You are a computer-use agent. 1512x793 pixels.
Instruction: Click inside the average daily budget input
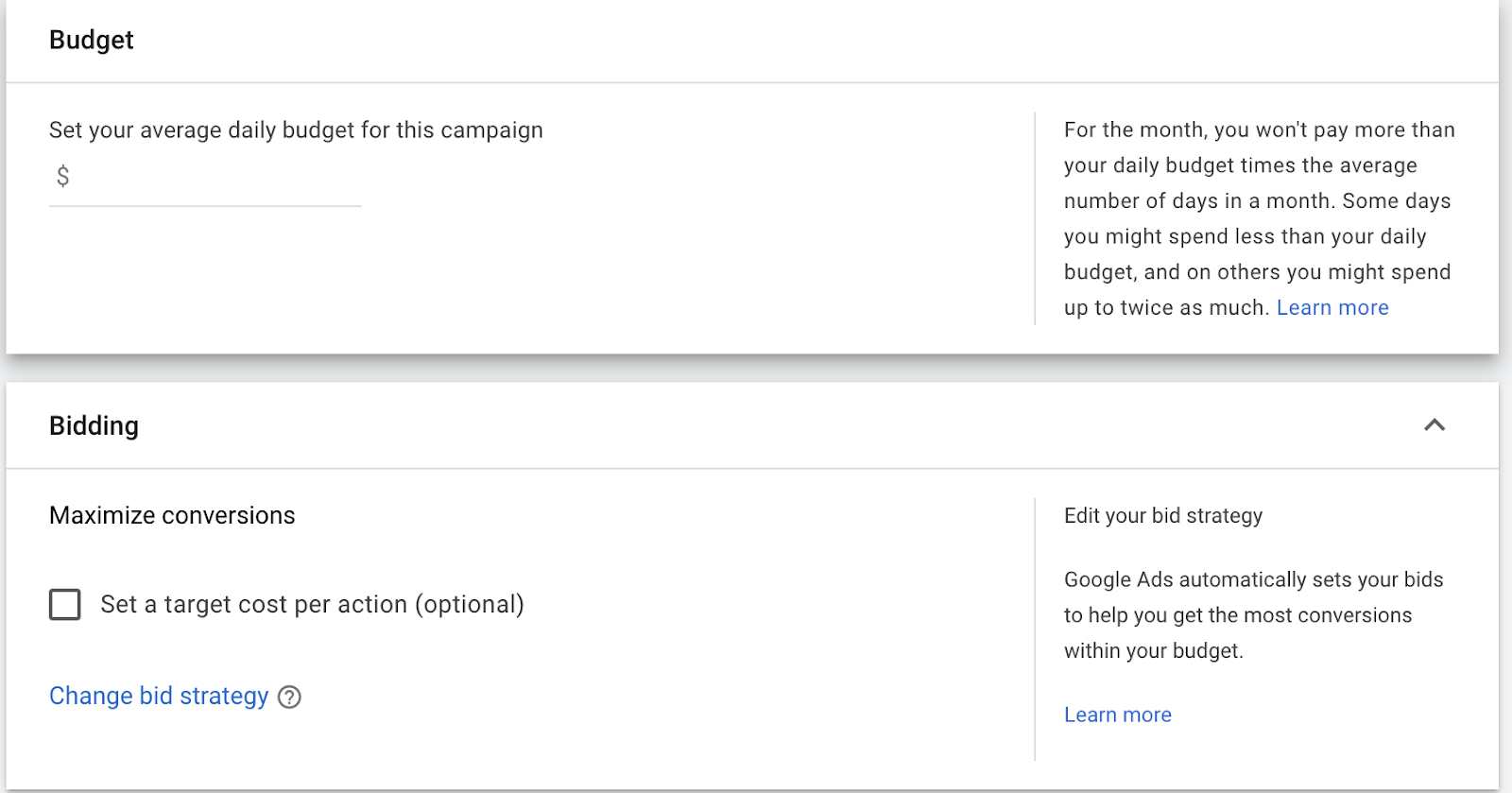tap(189, 180)
